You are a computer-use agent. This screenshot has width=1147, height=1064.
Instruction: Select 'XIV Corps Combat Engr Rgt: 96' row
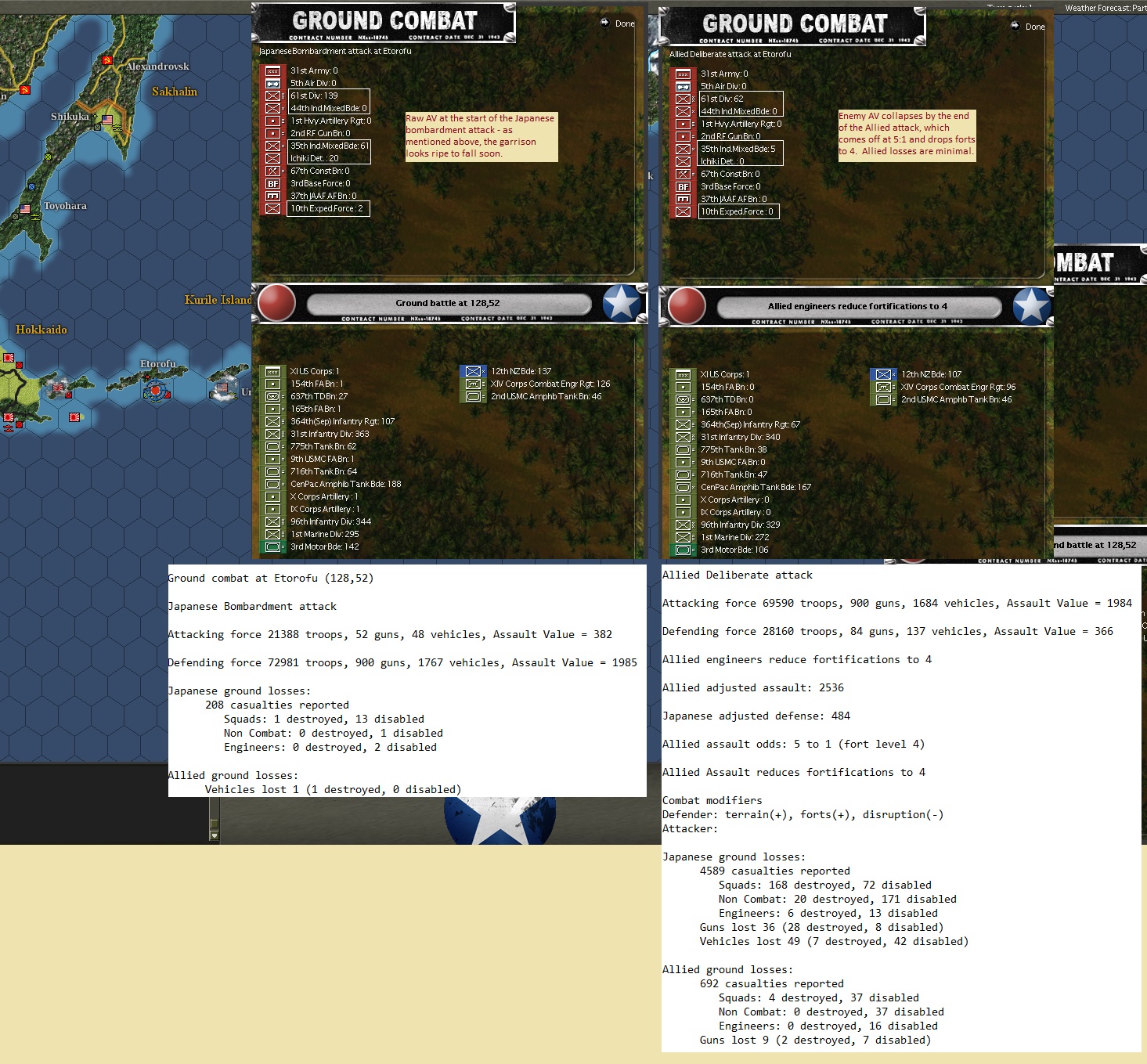click(958, 388)
